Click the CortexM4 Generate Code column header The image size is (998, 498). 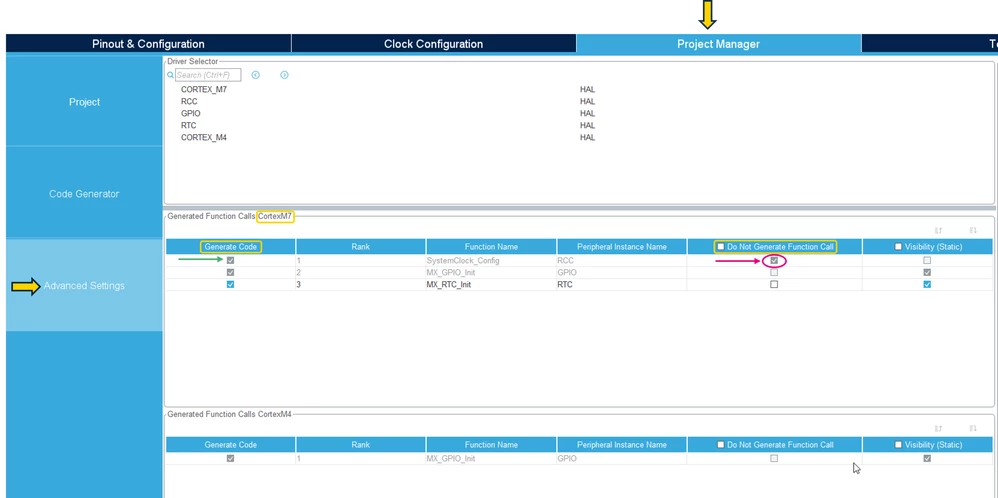coord(230,445)
